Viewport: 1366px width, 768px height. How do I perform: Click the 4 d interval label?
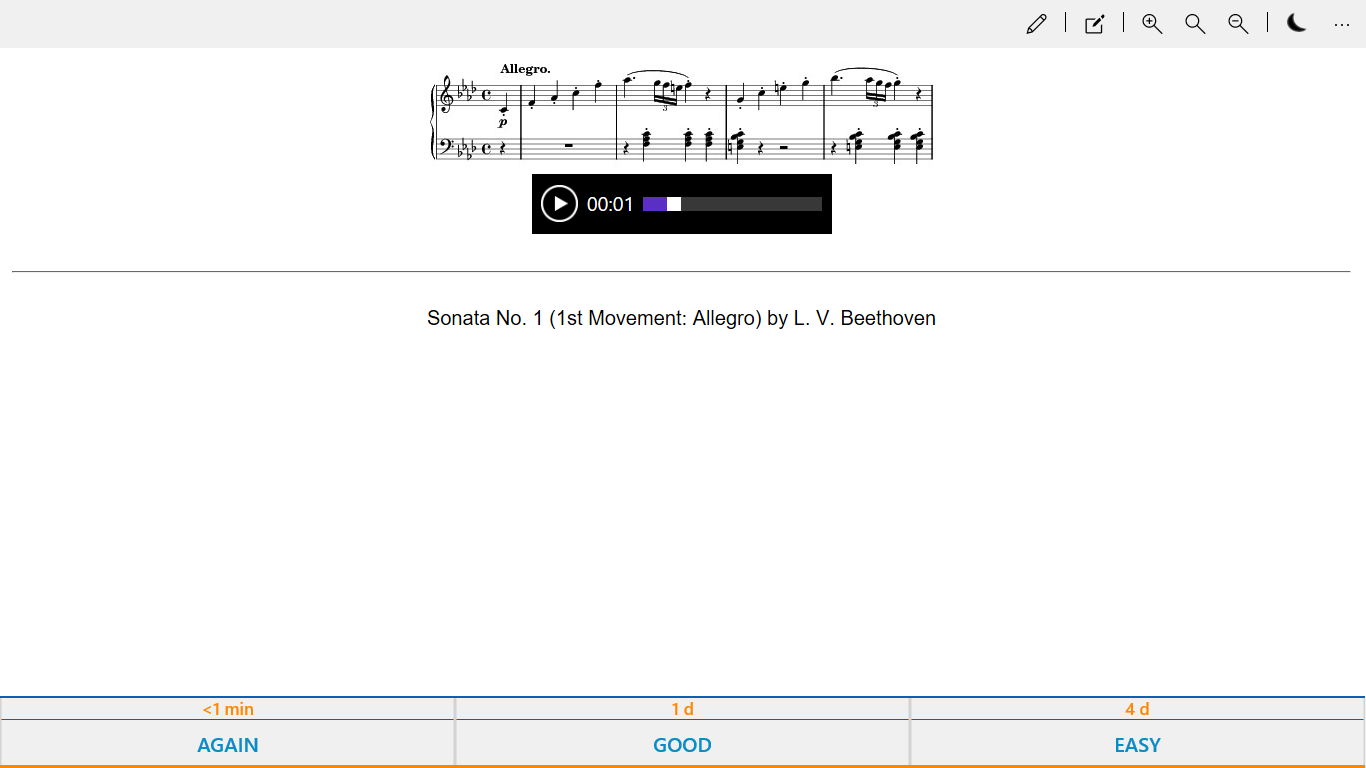(1137, 709)
